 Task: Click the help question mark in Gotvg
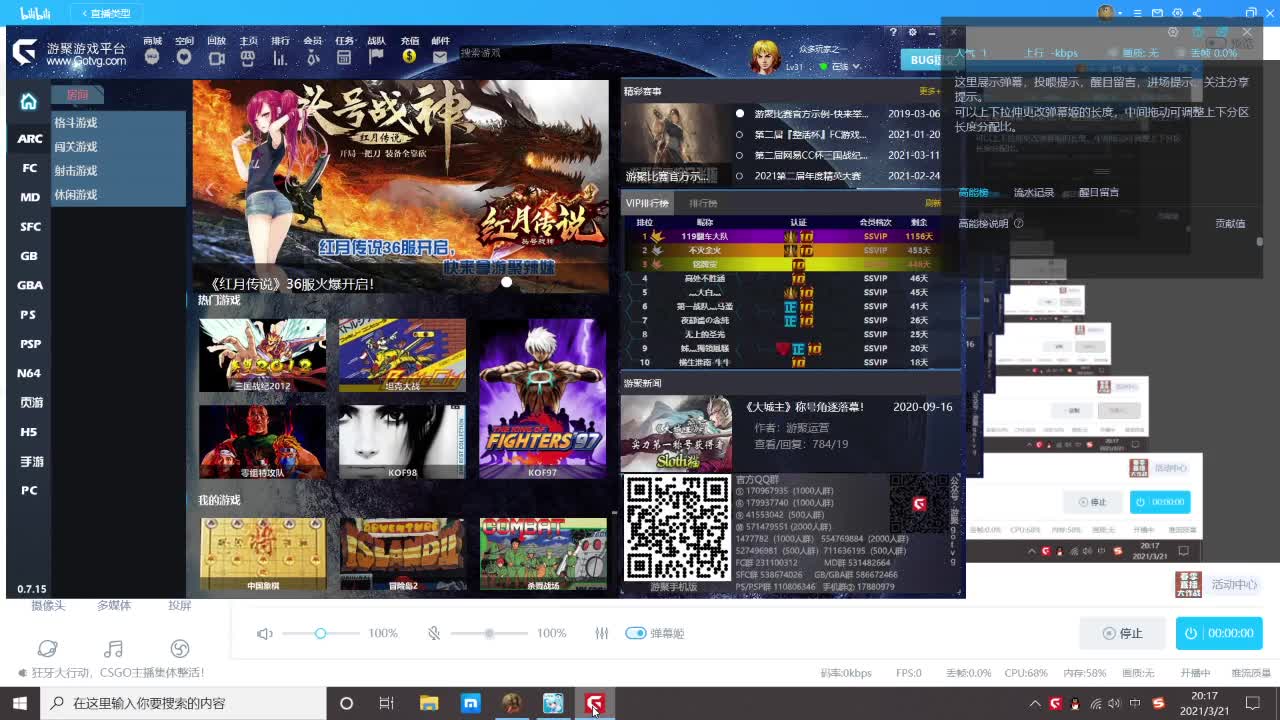coord(893,33)
